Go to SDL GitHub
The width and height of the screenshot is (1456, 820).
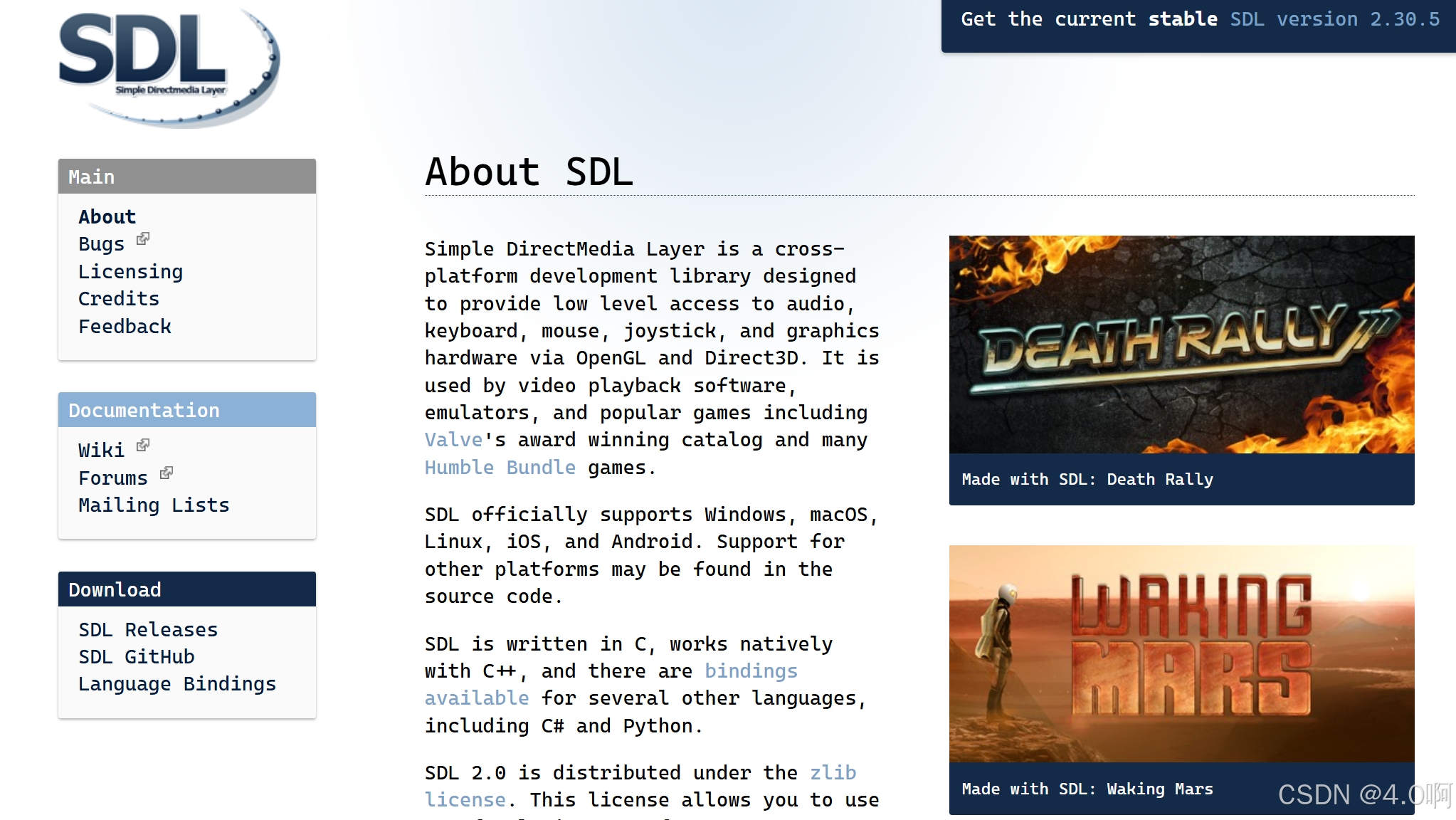tap(136, 656)
